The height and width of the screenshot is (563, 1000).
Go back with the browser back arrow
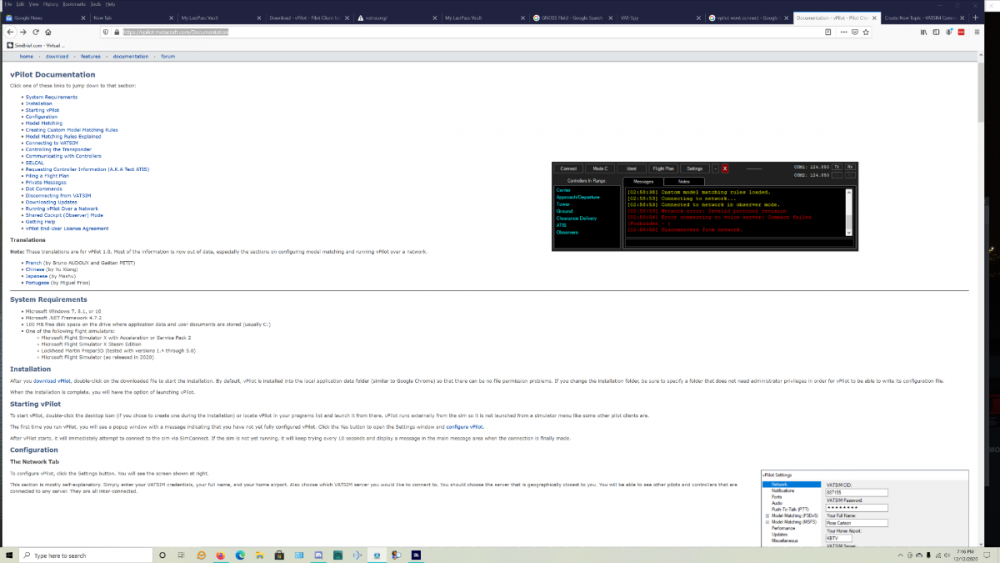pyautogui.click(x=10, y=32)
